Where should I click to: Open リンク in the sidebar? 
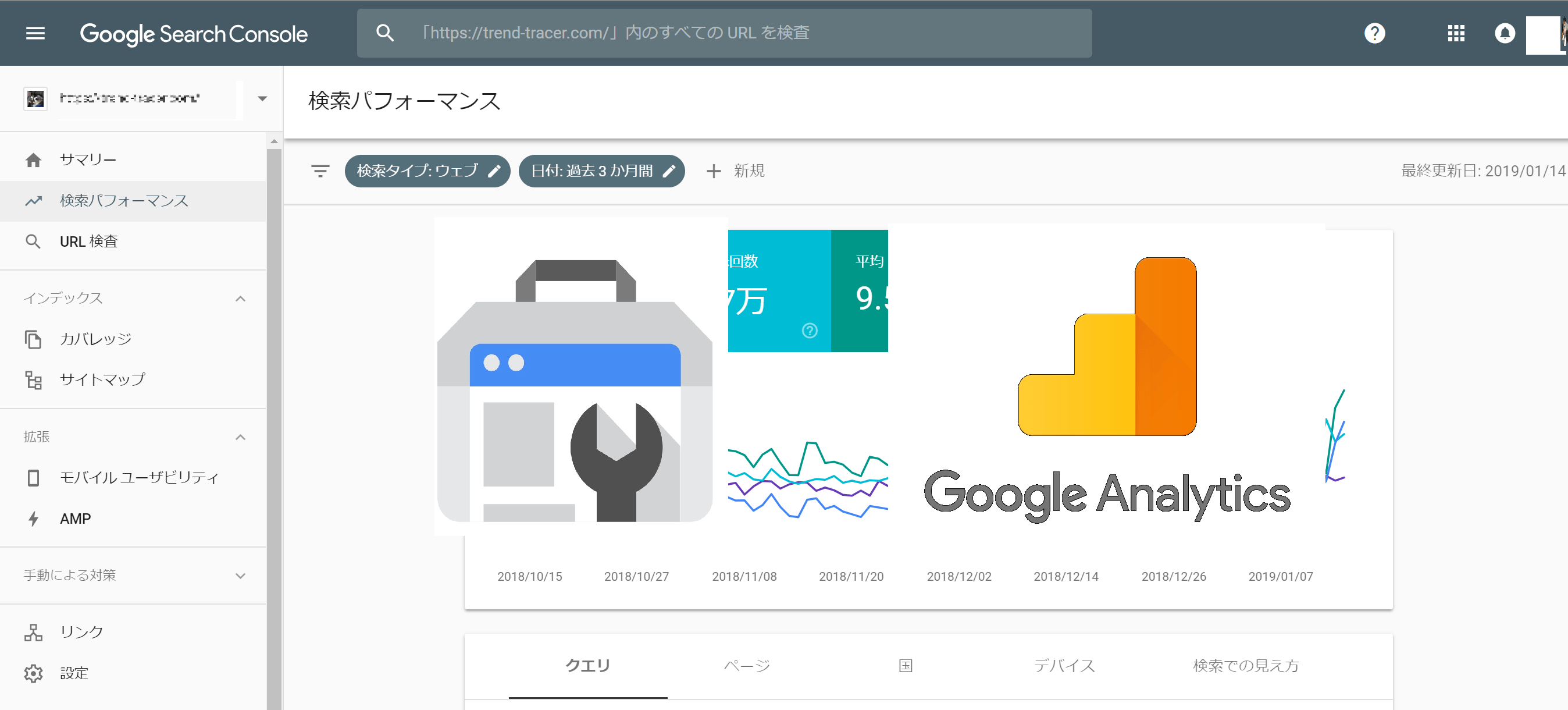coord(133,632)
